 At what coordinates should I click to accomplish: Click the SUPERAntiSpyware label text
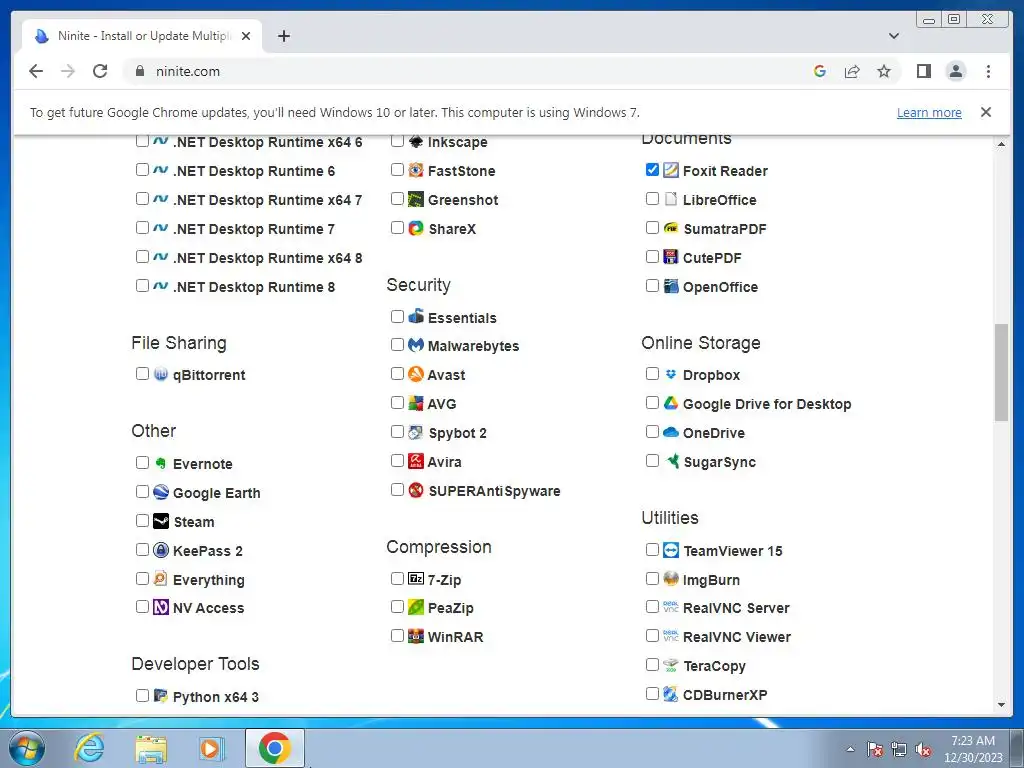pyautogui.click(x=494, y=491)
